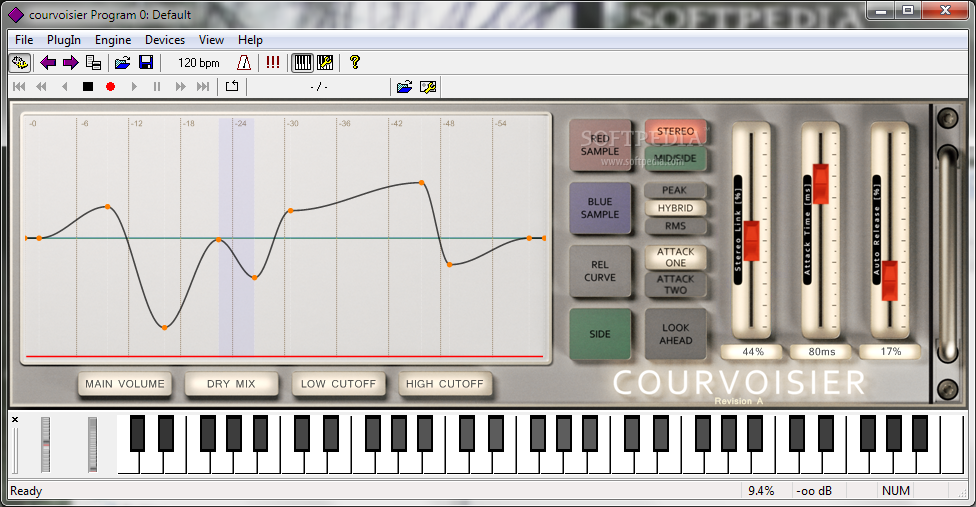Click the HIGH CUTOFF button
This screenshot has width=976, height=507.
[445, 384]
